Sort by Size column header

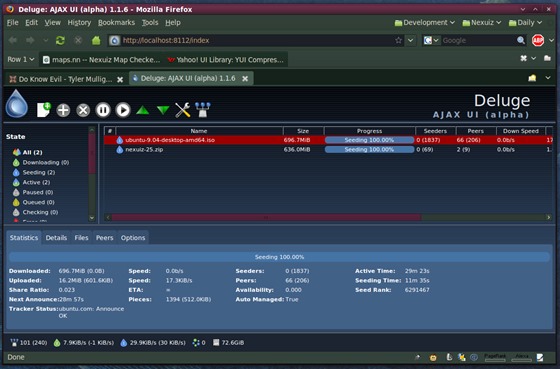point(303,131)
